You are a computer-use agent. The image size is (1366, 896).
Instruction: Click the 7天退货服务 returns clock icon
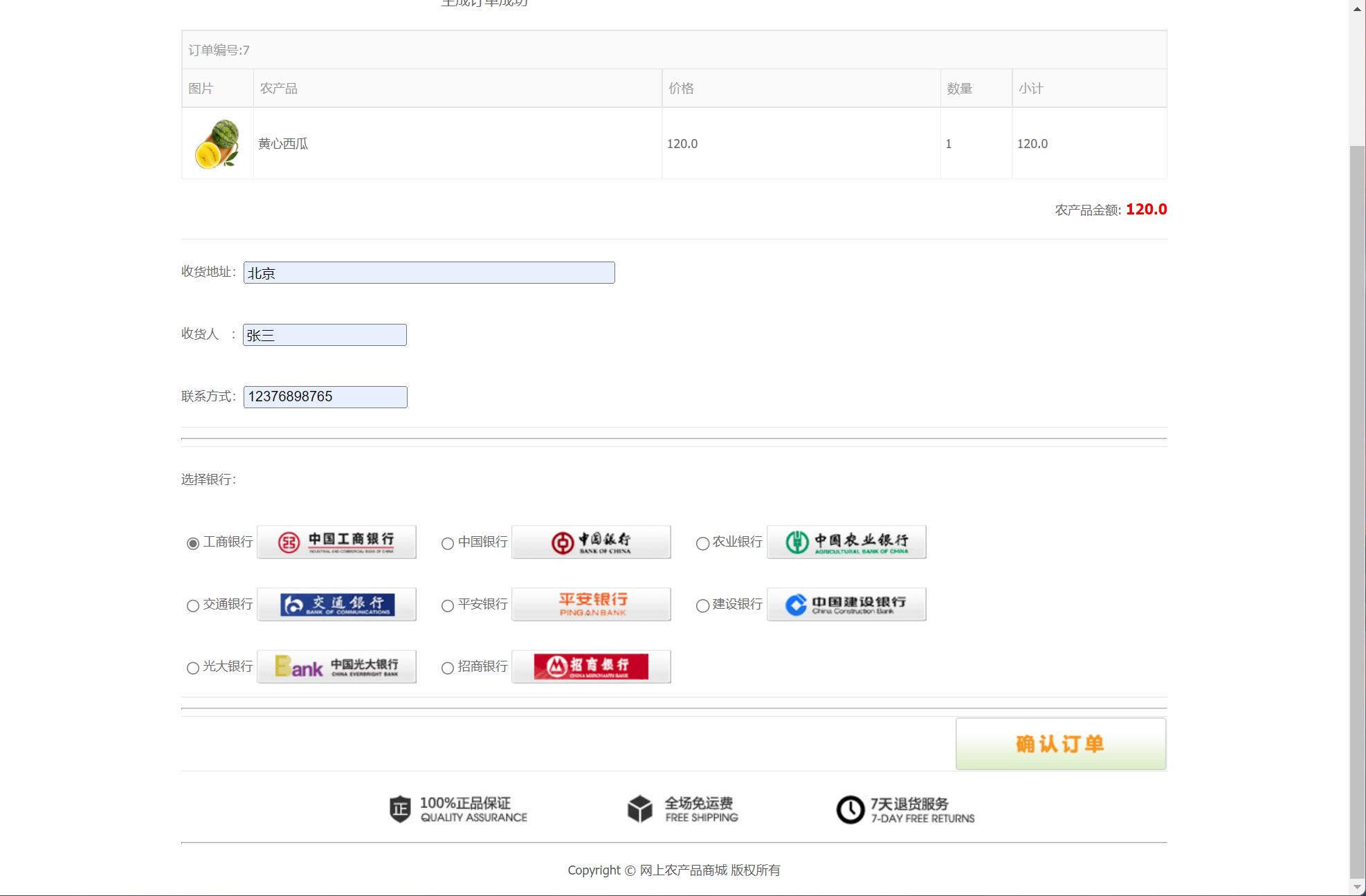click(850, 808)
